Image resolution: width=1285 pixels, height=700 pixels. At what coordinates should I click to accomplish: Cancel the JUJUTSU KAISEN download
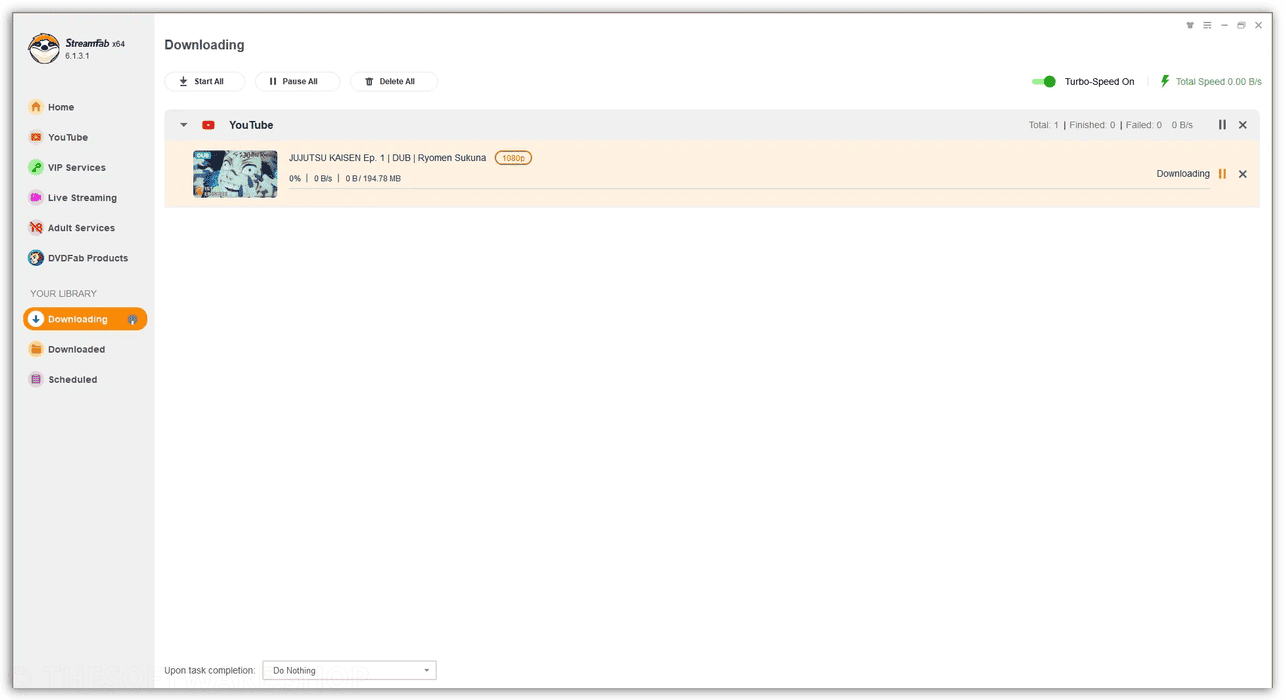point(1243,174)
